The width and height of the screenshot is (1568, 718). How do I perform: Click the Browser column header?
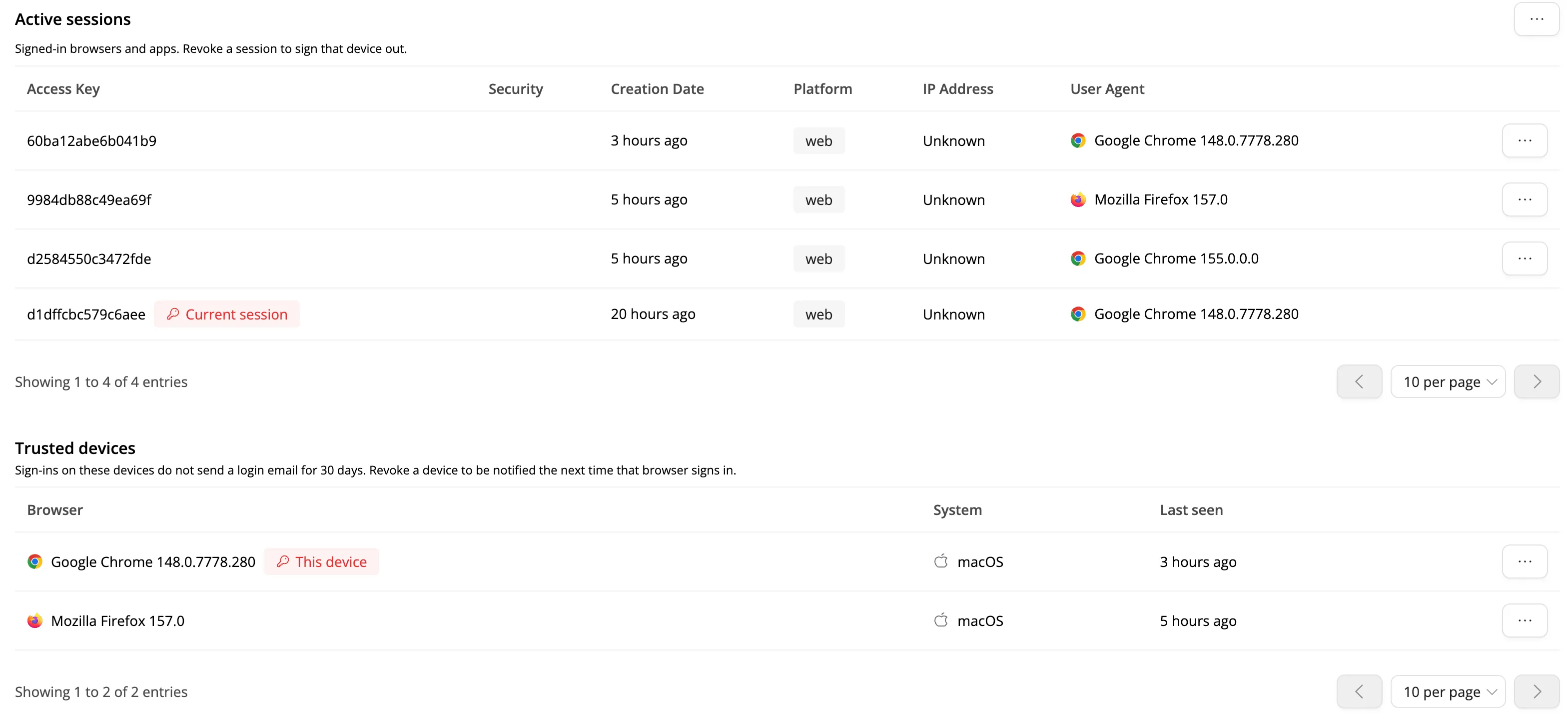click(55, 510)
